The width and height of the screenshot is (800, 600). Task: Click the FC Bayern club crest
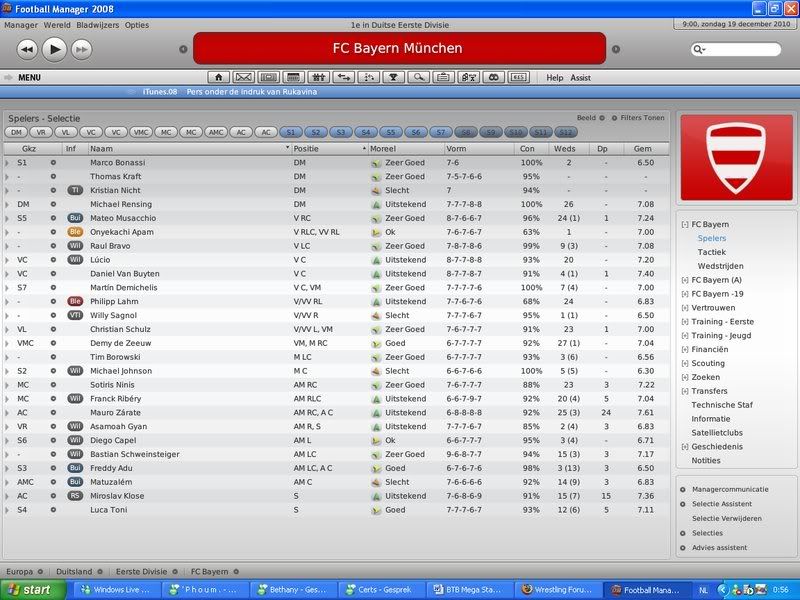[736, 158]
